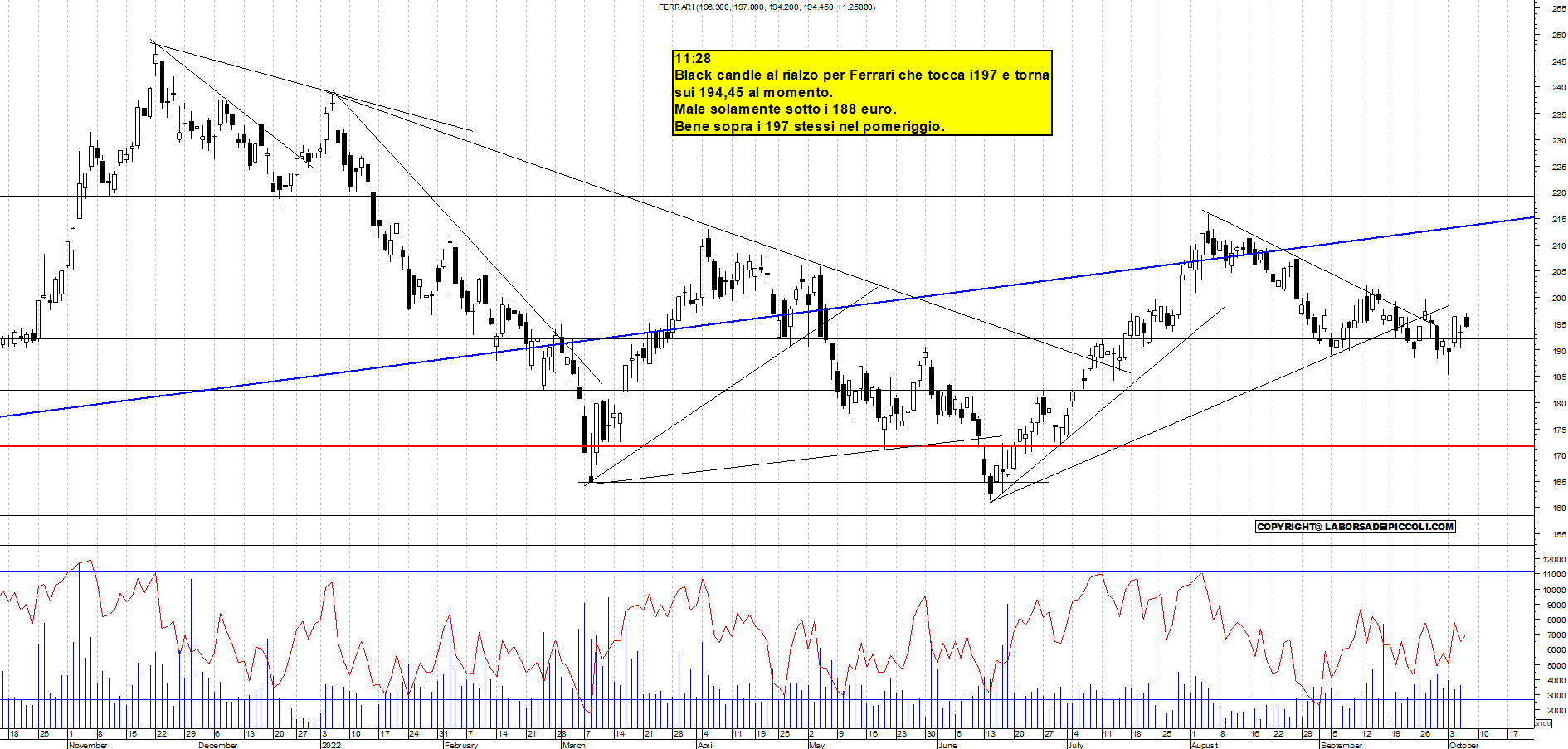Select the 11:28 timestamp in the yellow note

[x=693, y=58]
